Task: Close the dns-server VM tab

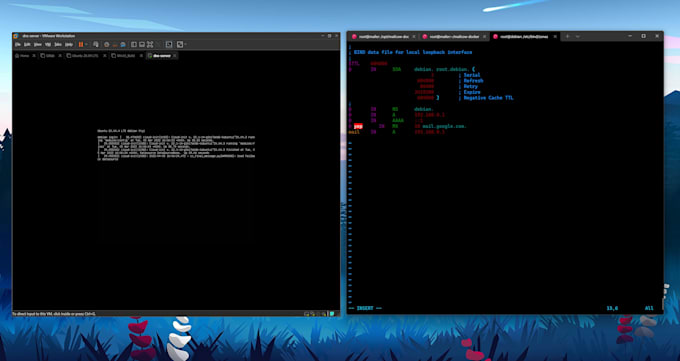Action: [175, 56]
